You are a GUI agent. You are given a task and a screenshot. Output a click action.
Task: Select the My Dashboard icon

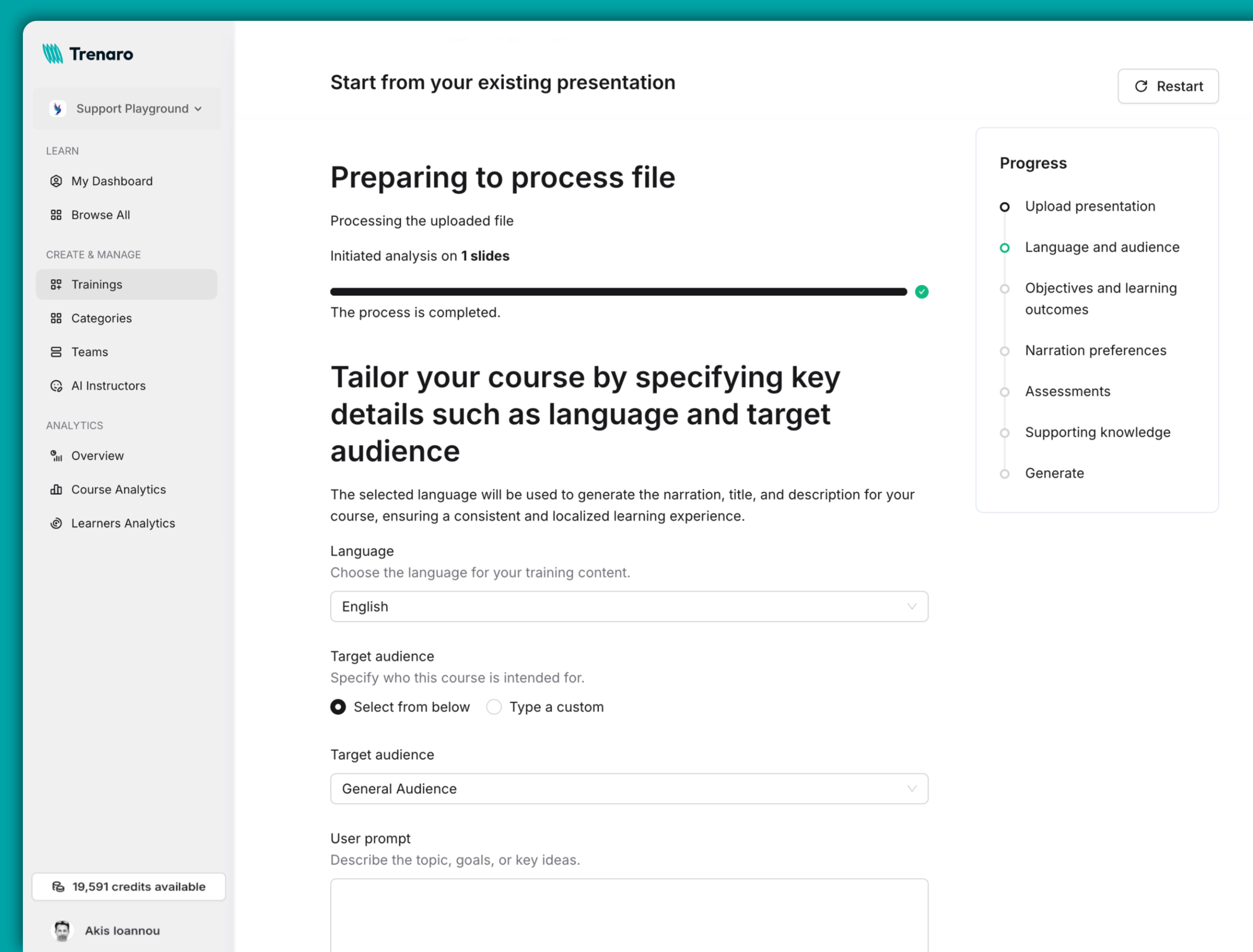click(56, 181)
